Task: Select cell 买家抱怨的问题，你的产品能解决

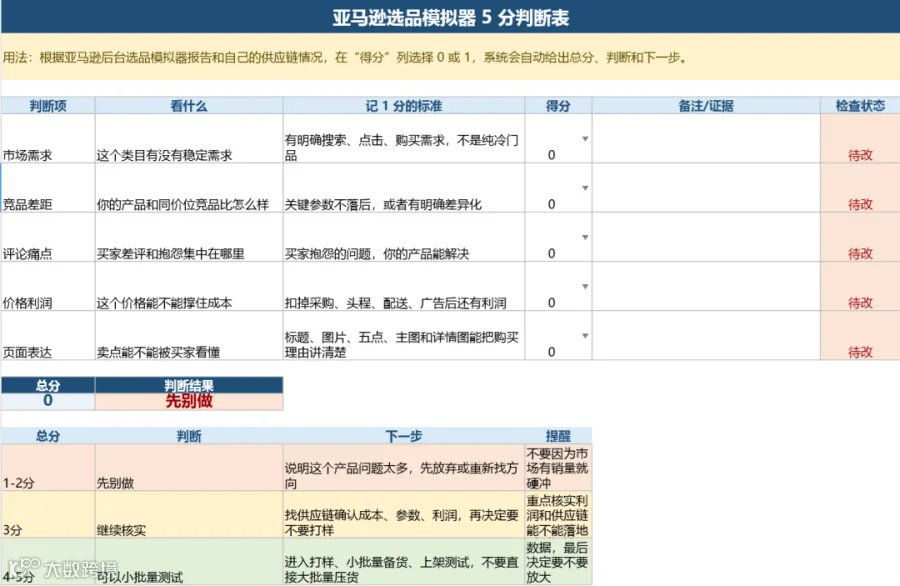Action: pyautogui.click(x=404, y=238)
